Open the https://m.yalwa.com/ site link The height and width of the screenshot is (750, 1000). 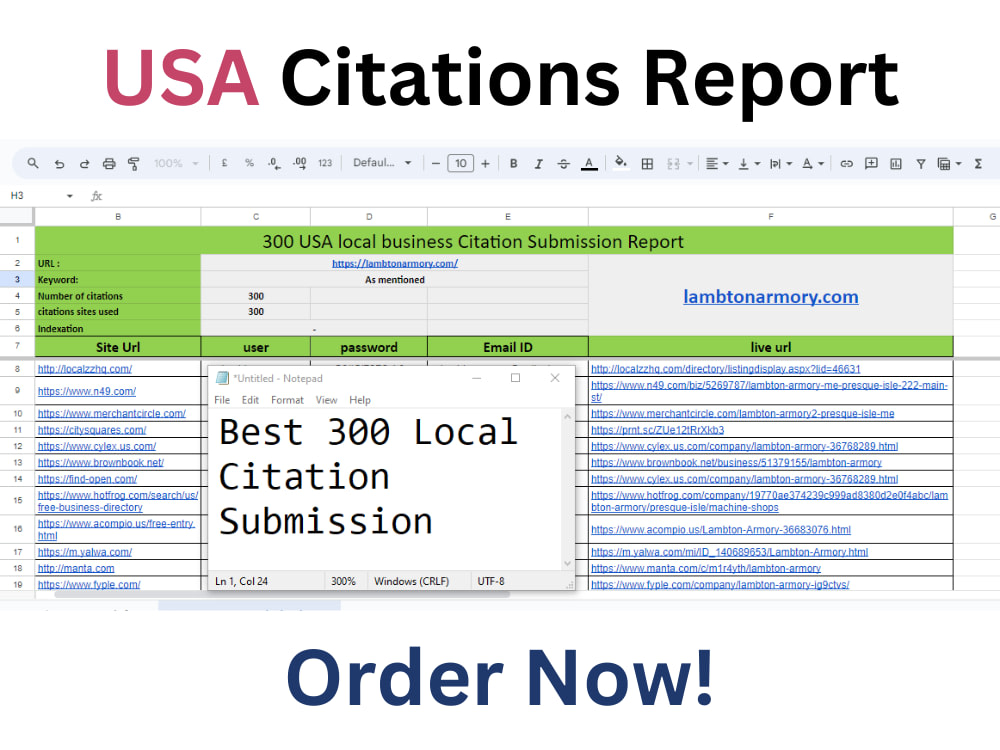tap(85, 552)
